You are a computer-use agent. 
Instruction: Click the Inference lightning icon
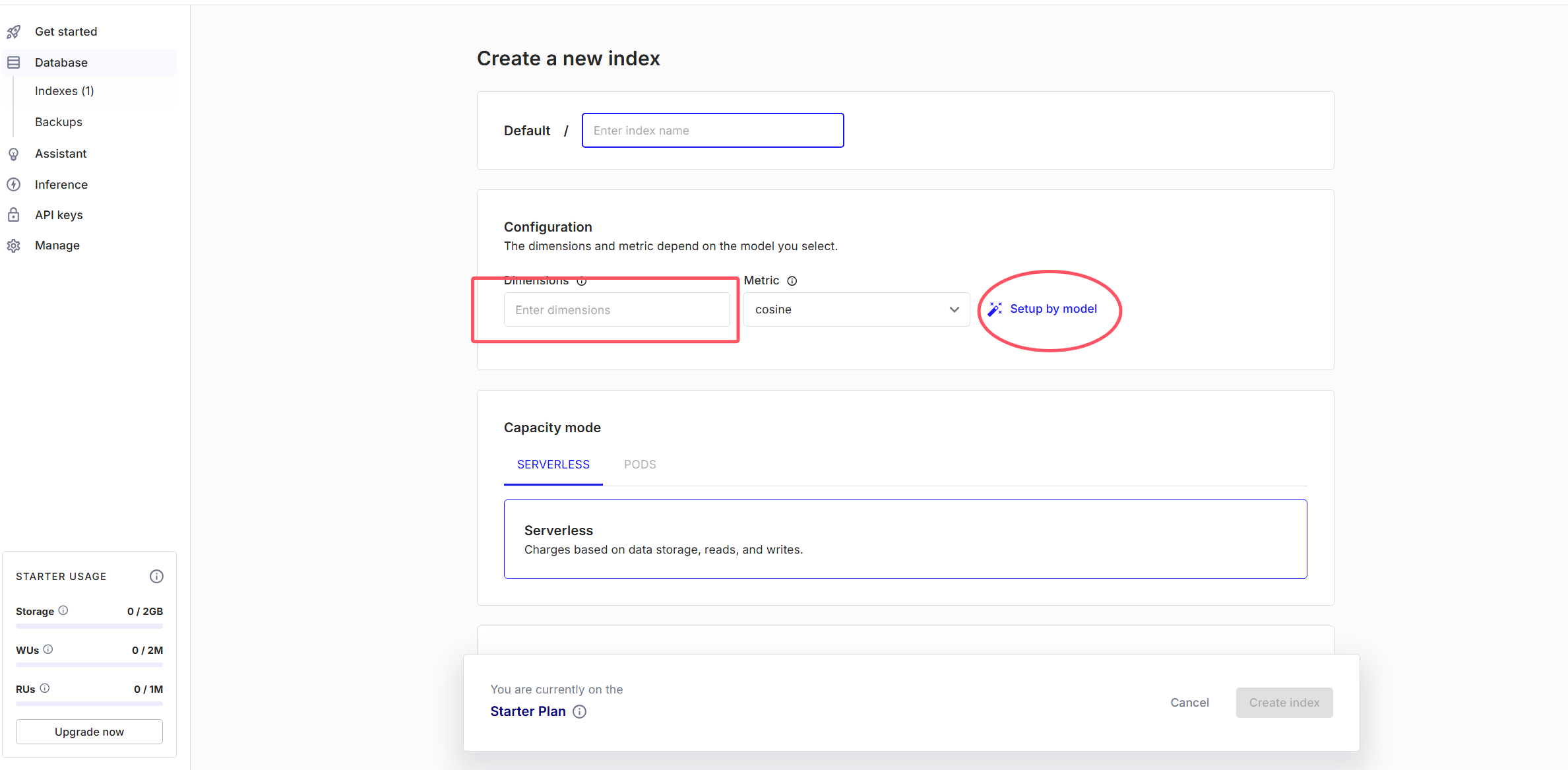[13, 185]
